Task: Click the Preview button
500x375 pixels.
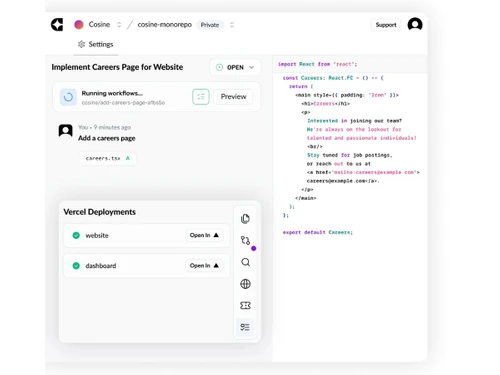Action: 233,97
